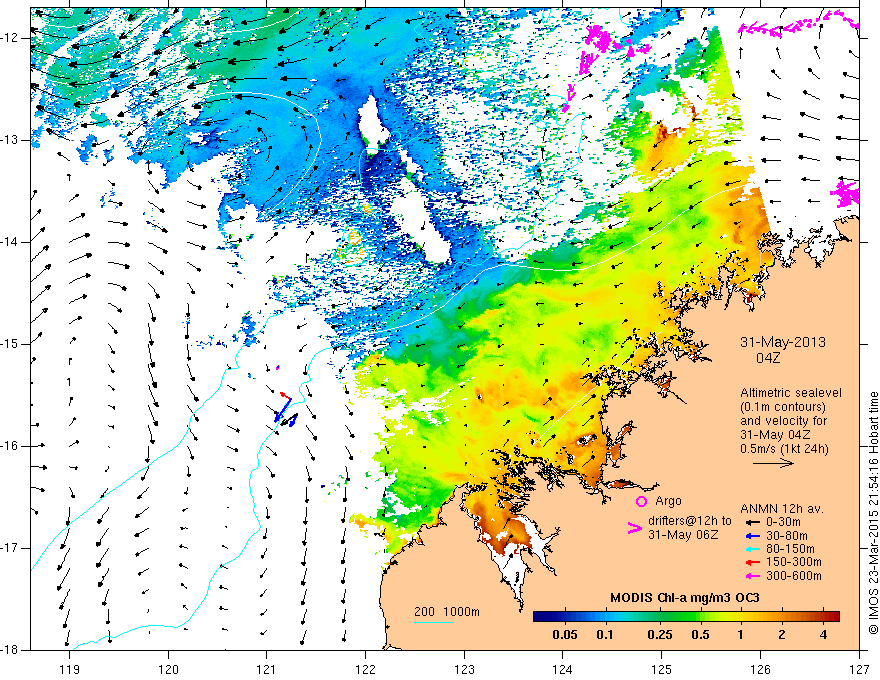880x680 pixels.
Task: Select the cyan 80-150m ANMN arrow
Action: coord(752,549)
